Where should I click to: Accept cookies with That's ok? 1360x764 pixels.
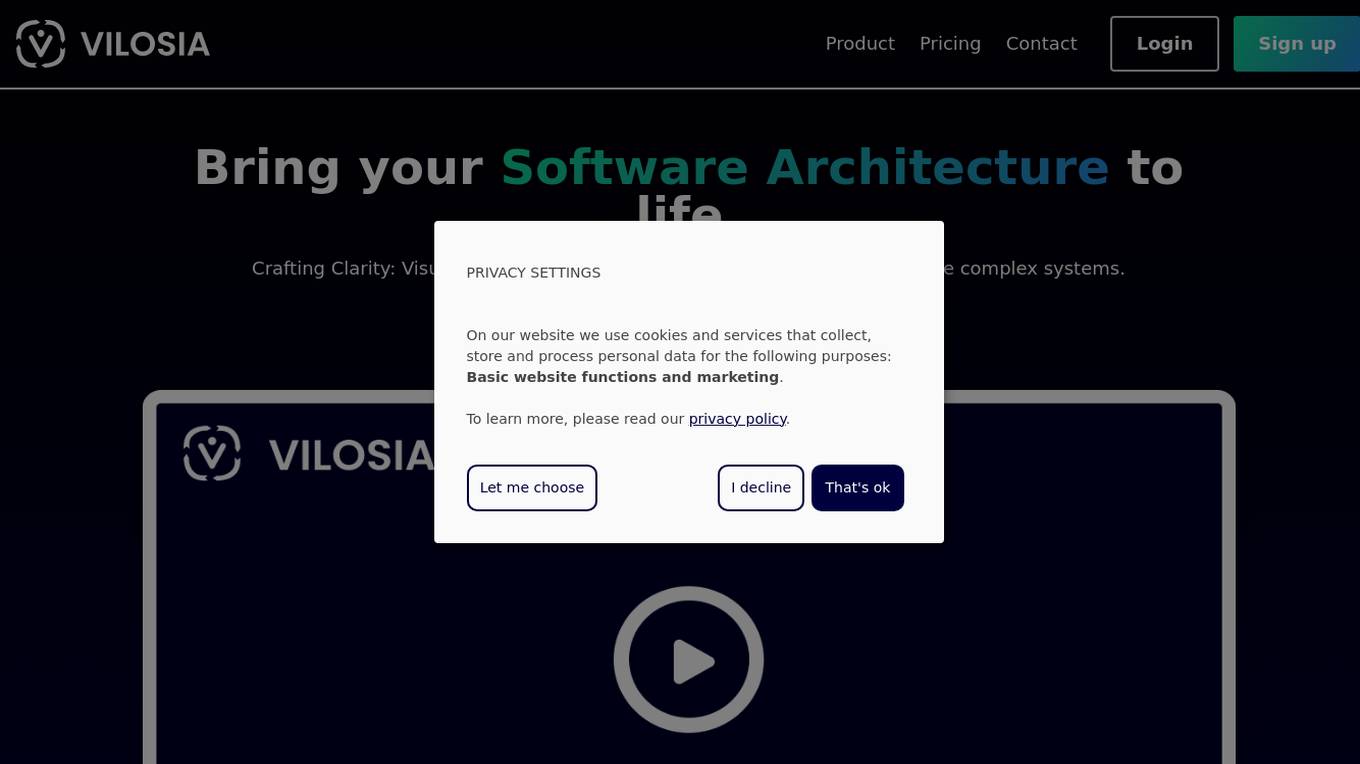point(857,488)
